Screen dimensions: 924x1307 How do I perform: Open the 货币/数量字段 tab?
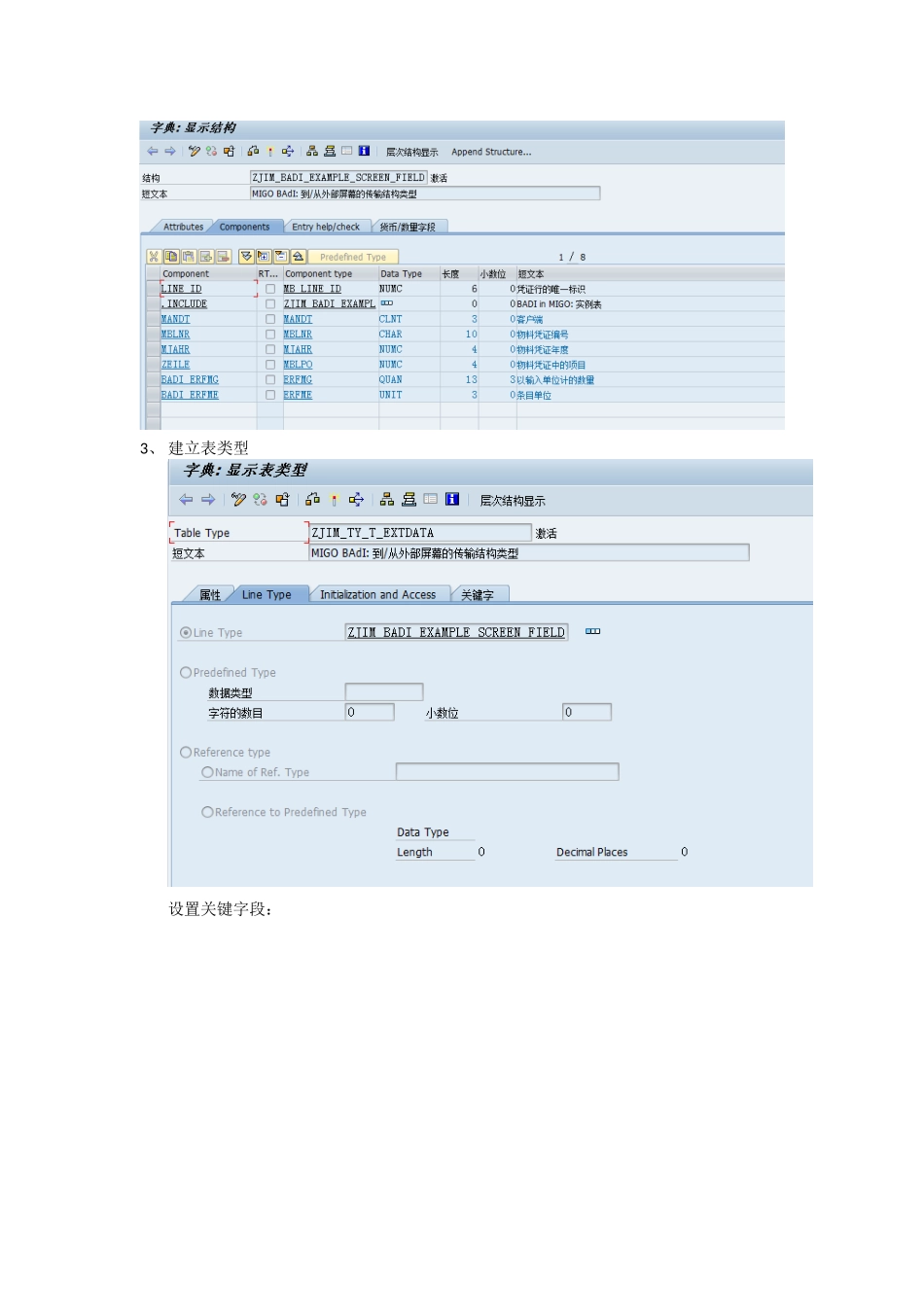(x=408, y=227)
